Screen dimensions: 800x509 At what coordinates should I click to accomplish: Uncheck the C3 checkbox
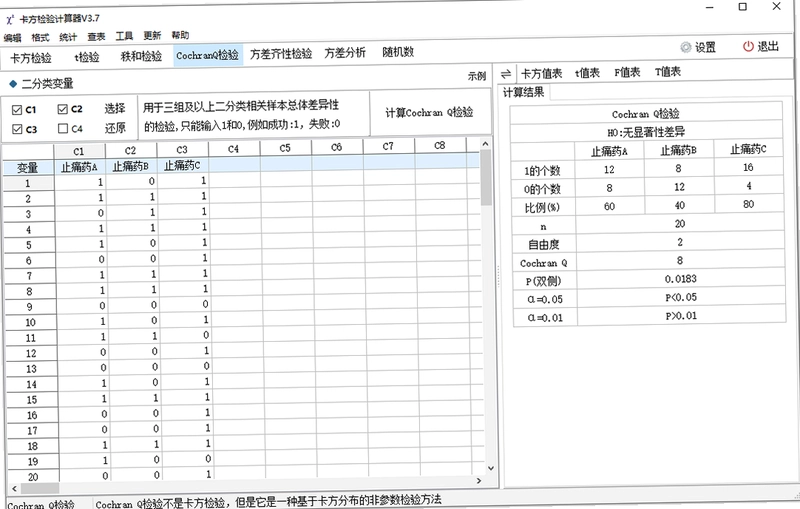17,129
